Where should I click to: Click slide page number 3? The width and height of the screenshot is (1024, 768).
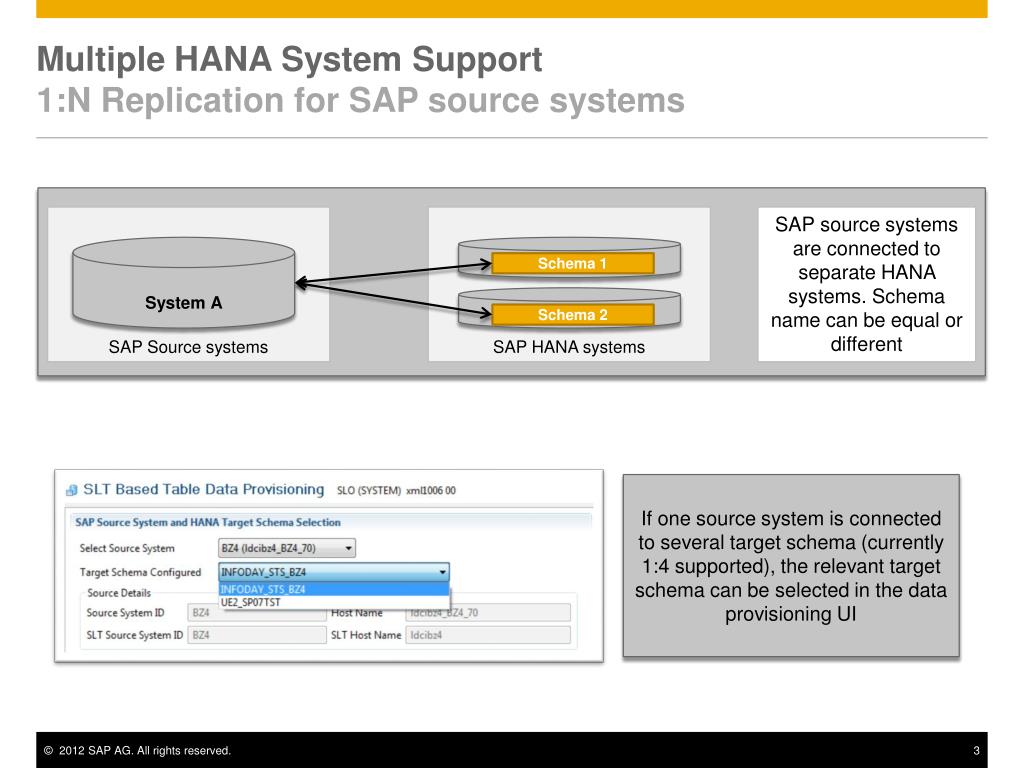tap(976, 751)
